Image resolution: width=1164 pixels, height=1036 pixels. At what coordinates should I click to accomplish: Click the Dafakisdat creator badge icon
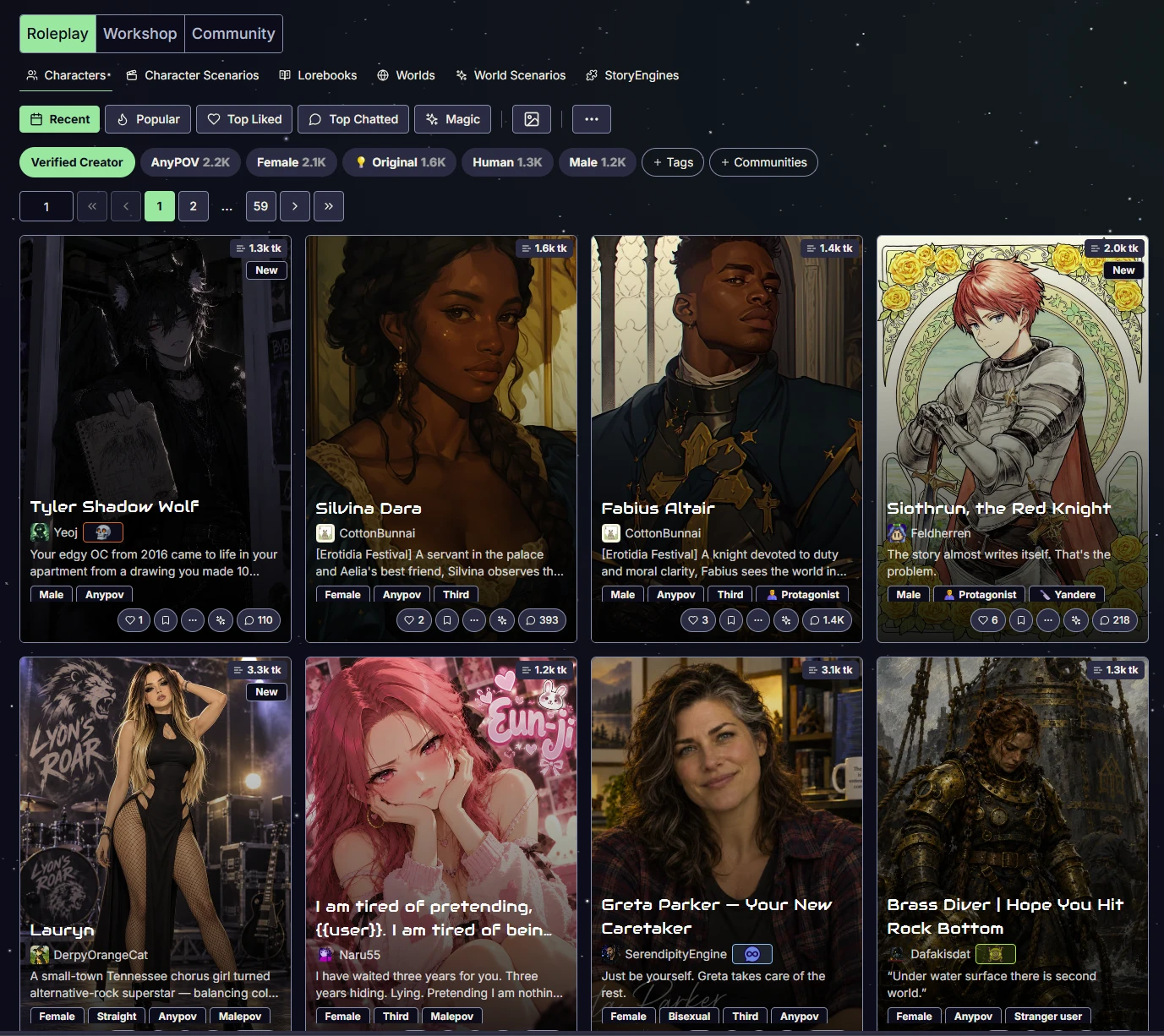(x=996, y=954)
